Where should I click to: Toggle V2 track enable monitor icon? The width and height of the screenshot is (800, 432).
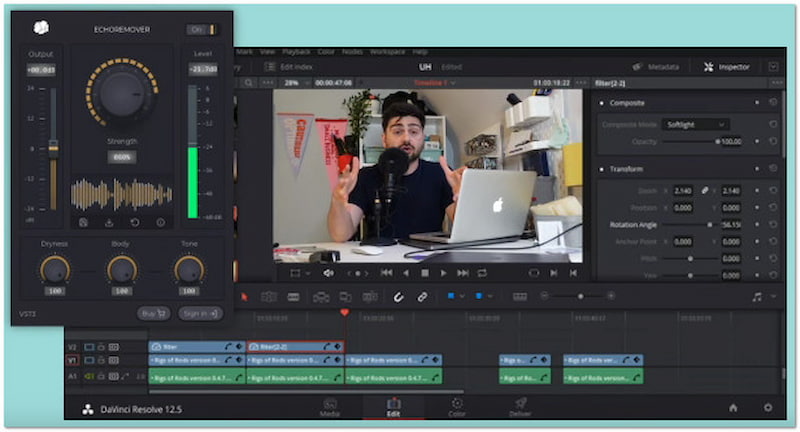point(89,347)
